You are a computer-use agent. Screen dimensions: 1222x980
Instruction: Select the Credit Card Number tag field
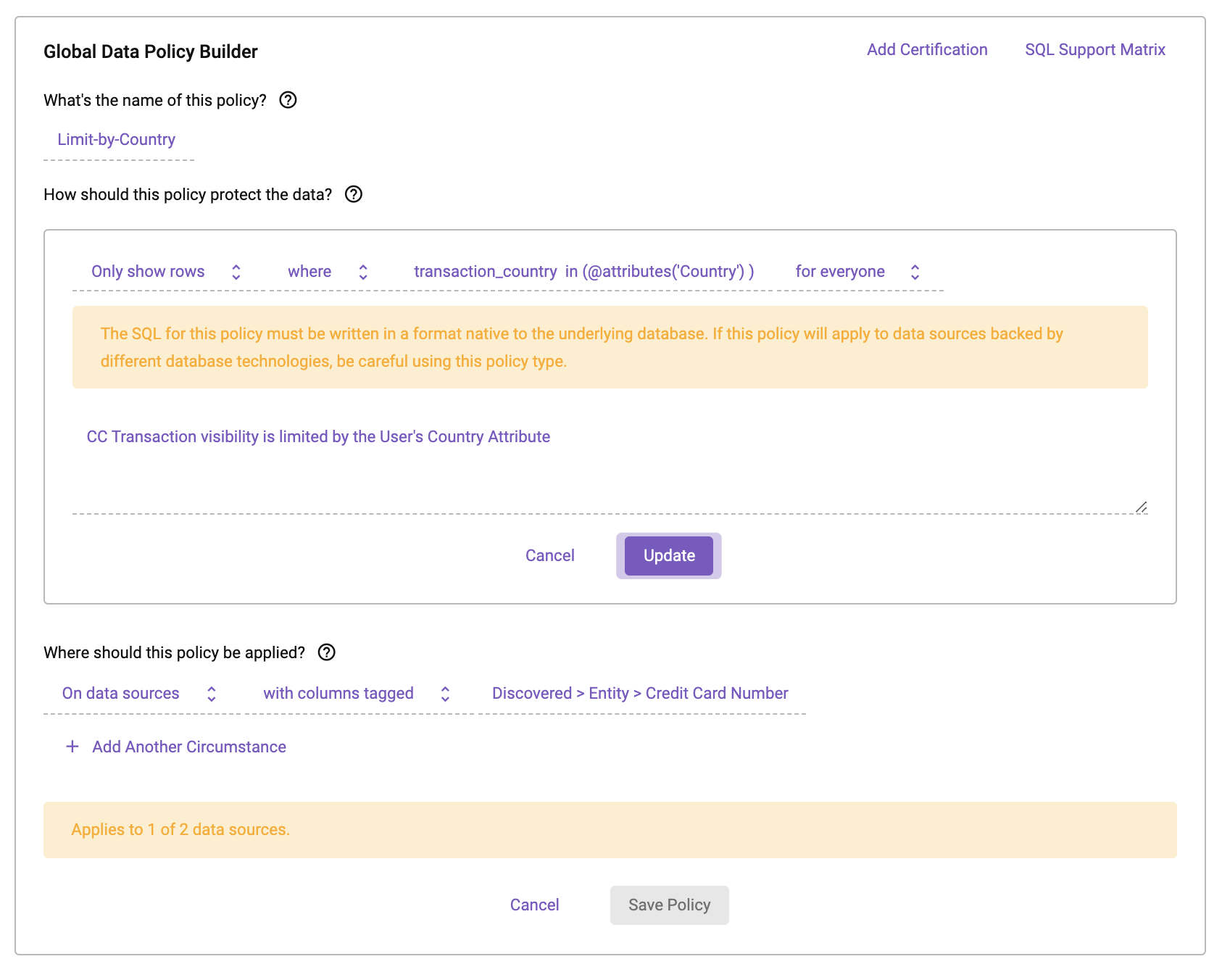coord(640,694)
